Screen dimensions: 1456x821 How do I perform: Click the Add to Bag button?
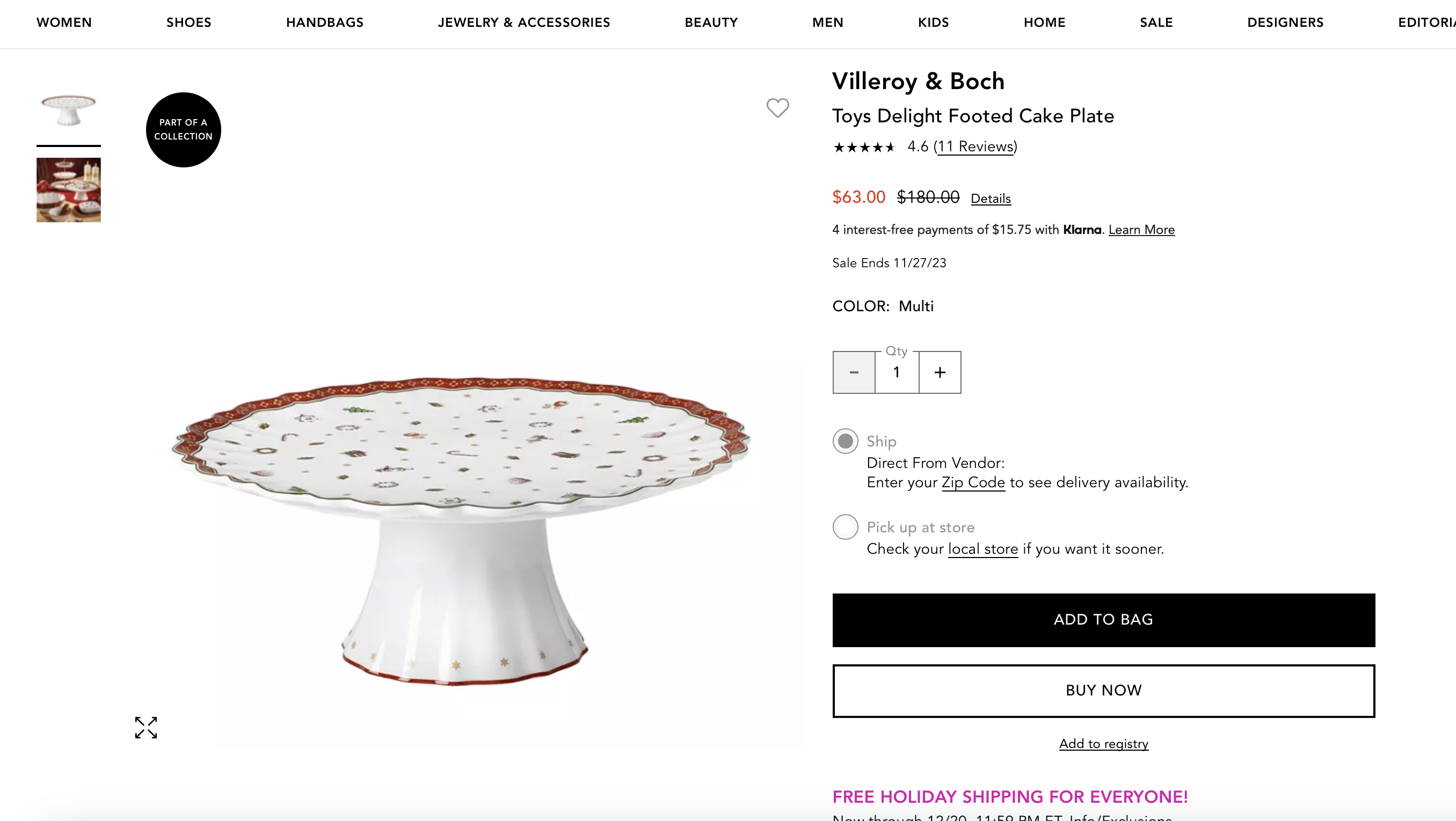pyautogui.click(x=1103, y=620)
